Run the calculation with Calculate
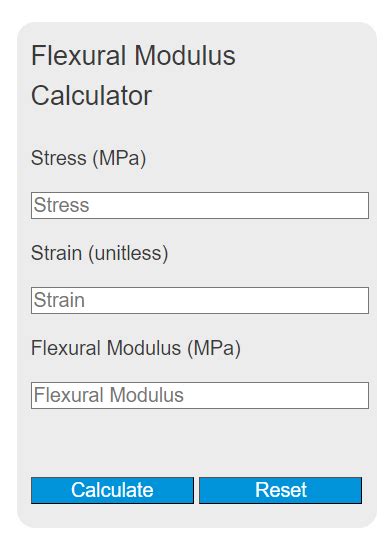Viewport: 387px width, 546px height. [x=112, y=490]
